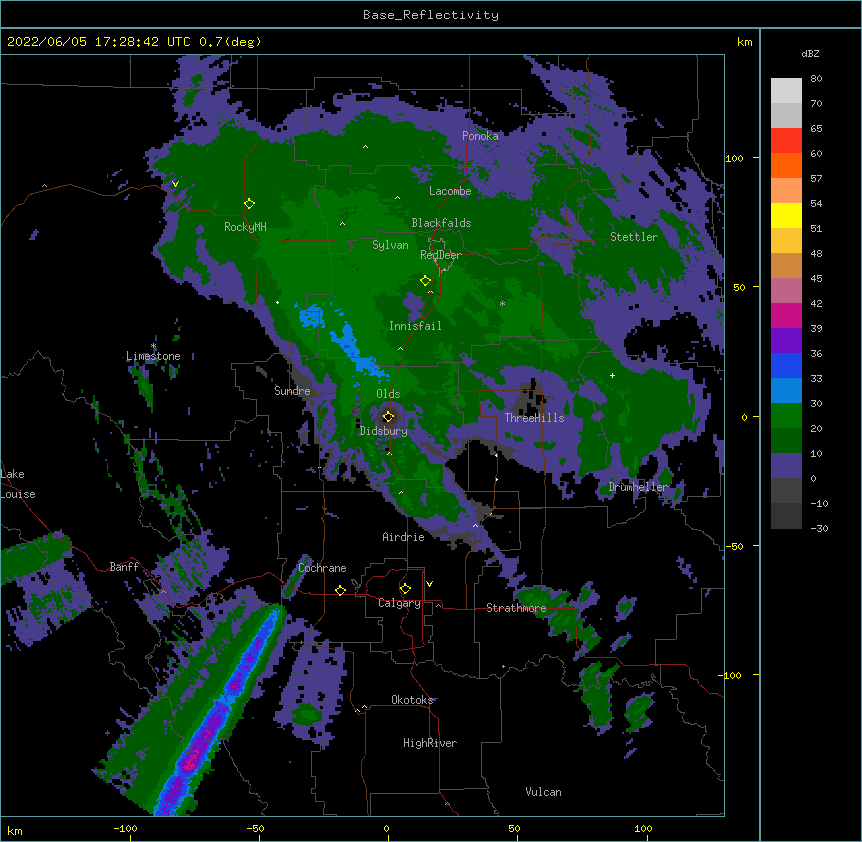Select the yellow diamond marker southeast of Cochrane
The width and height of the screenshot is (862, 842).
click(340, 590)
